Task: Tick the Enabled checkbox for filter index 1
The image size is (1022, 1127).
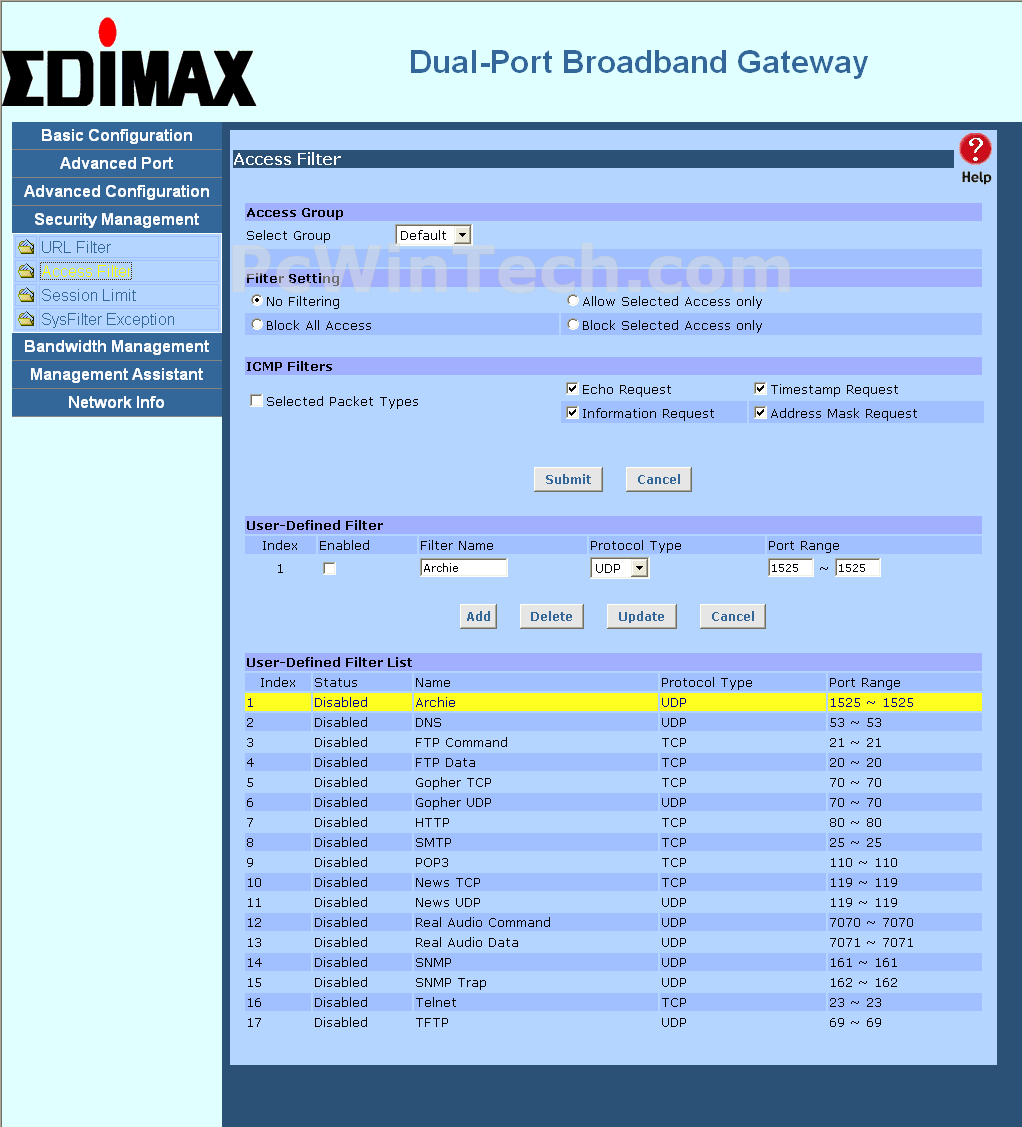Action: coord(330,569)
